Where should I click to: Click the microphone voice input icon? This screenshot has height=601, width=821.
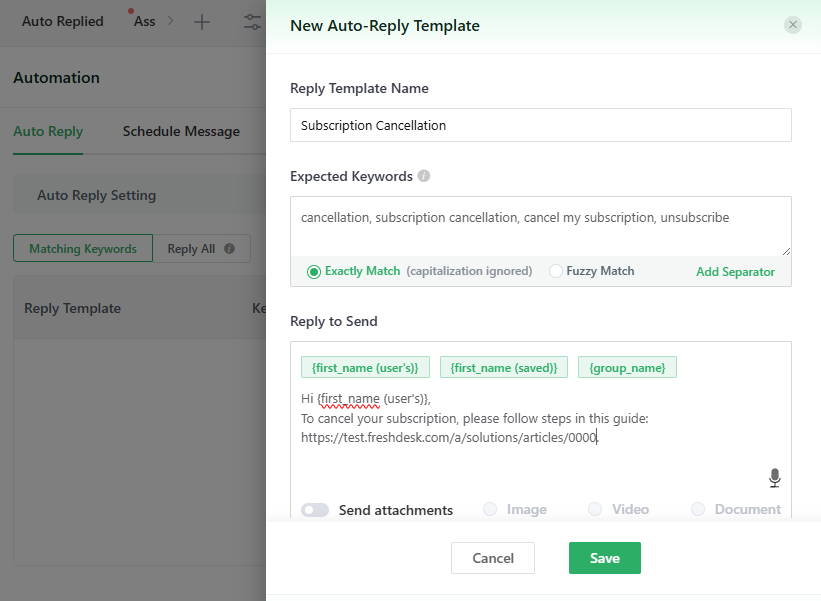pyautogui.click(x=774, y=478)
